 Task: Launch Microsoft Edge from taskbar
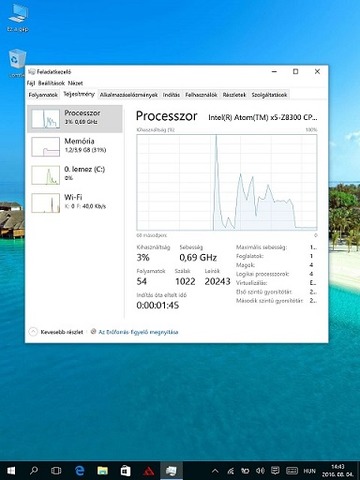79,471
